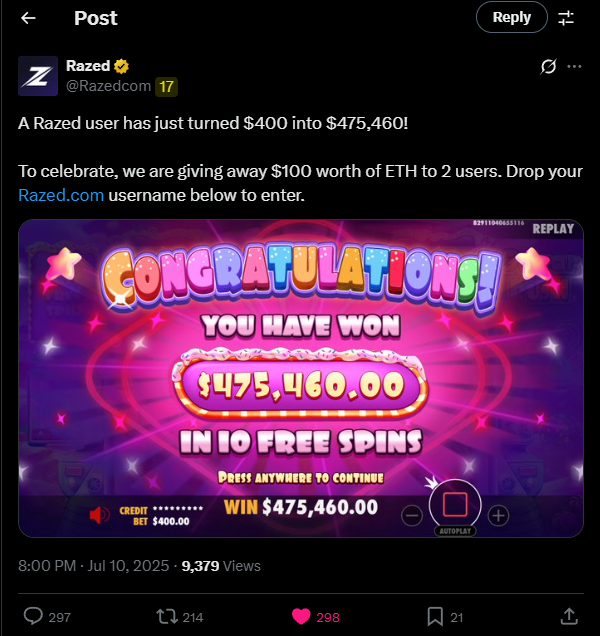Click the 9,379 Views count
Image resolution: width=600 pixels, height=636 pixels.
[x=221, y=566]
